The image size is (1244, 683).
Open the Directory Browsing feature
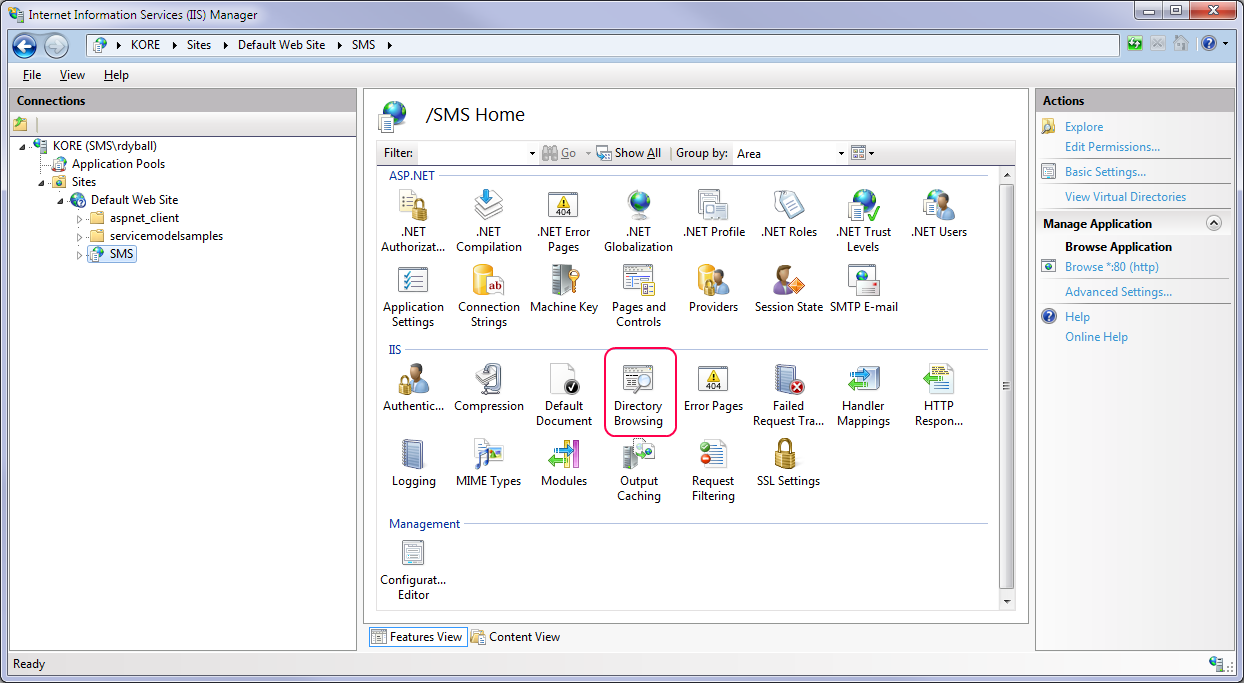coord(638,390)
